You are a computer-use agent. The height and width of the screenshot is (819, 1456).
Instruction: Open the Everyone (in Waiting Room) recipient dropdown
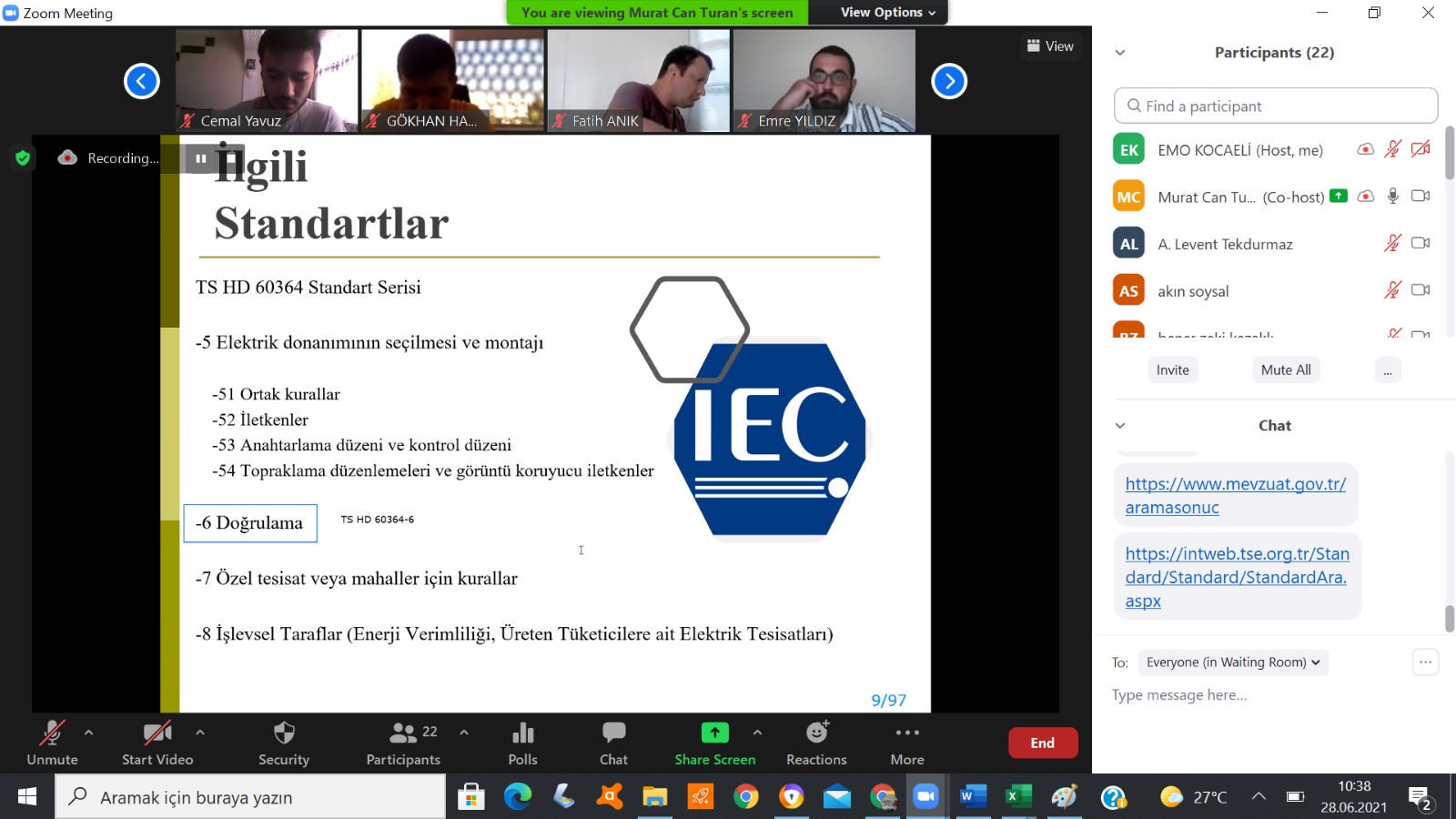[1234, 662]
